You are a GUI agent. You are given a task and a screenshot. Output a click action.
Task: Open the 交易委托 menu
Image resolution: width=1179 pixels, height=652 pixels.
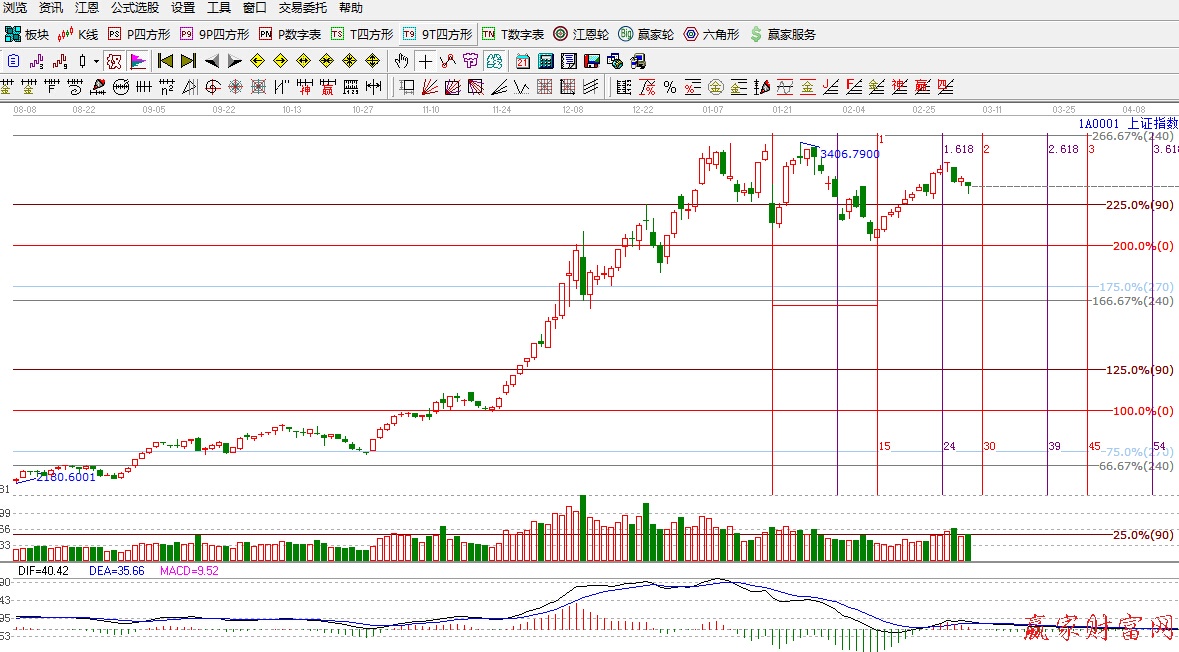pos(302,7)
